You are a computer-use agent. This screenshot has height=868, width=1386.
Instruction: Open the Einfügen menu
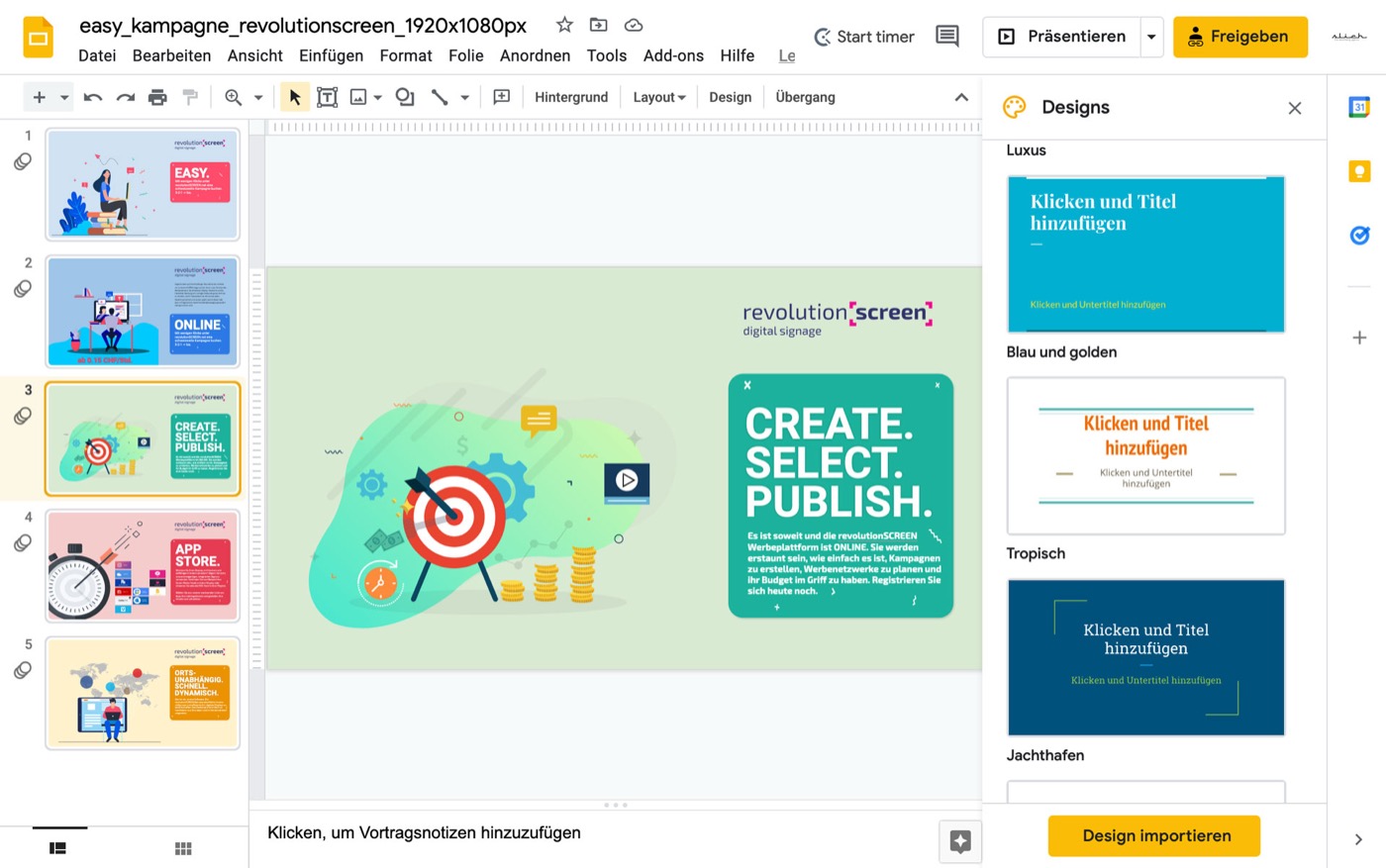click(331, 55)
